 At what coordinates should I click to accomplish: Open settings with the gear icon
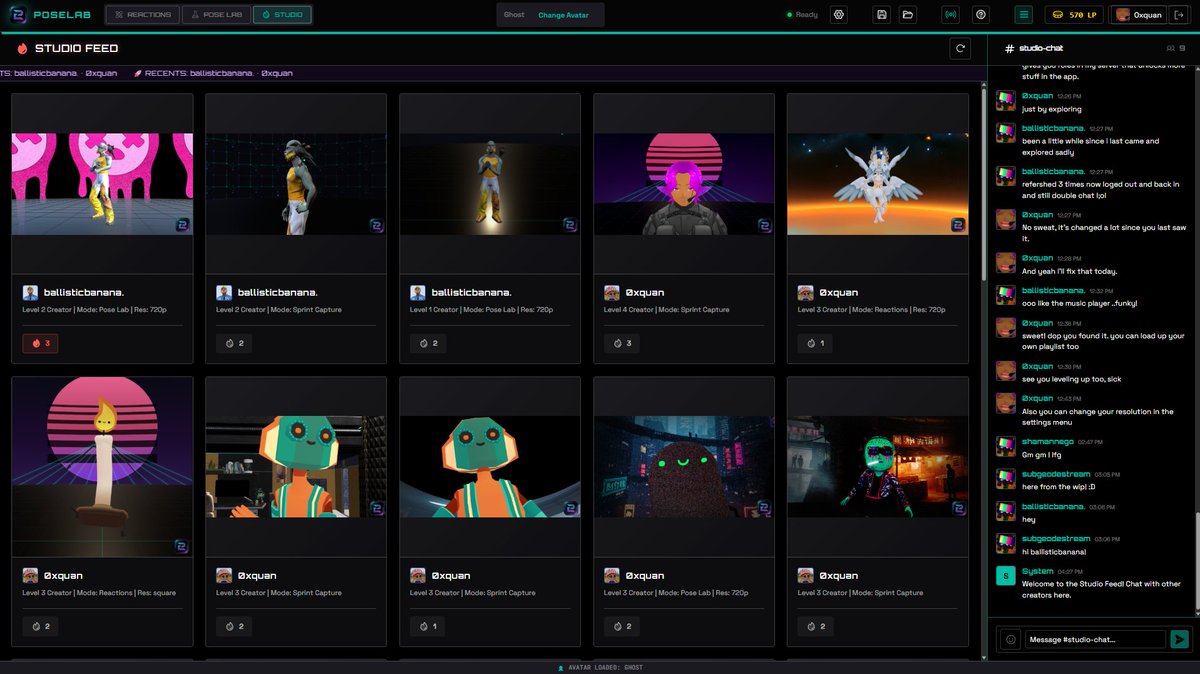coord(839,15)
